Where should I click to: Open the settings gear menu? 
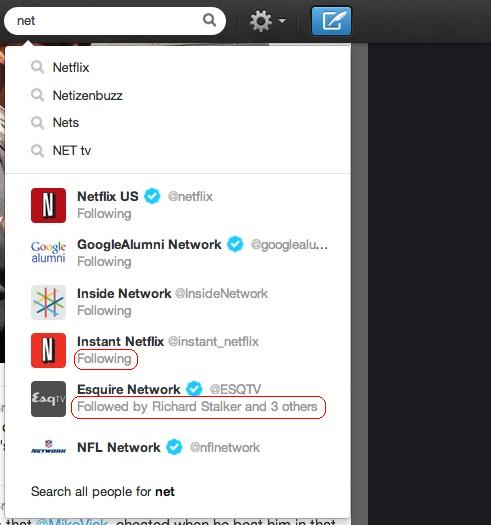click(x=267, y=21)
